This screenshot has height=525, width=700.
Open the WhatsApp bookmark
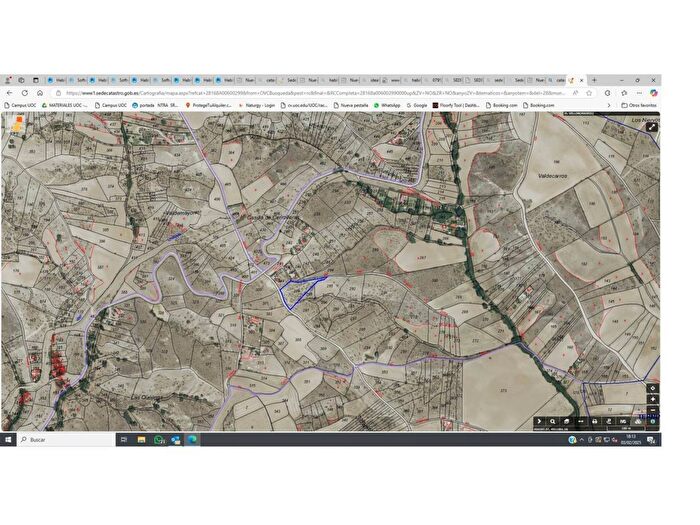(387, 105)
